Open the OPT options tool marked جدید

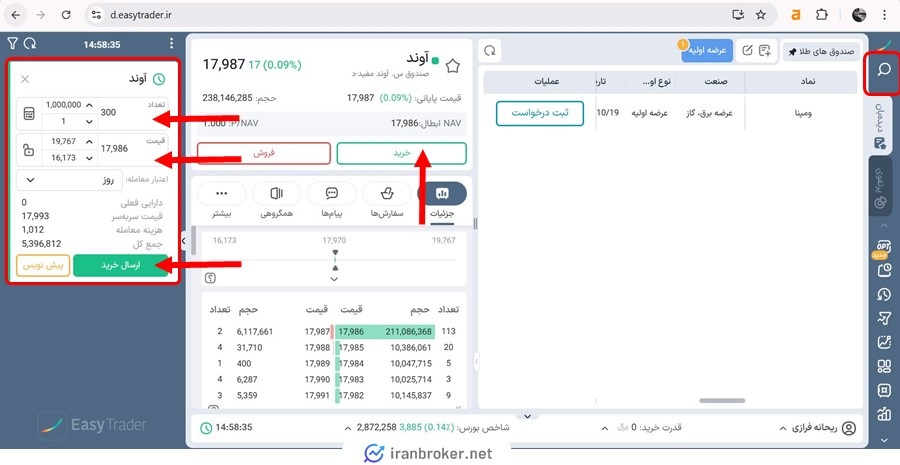click(x=883, y=247)
